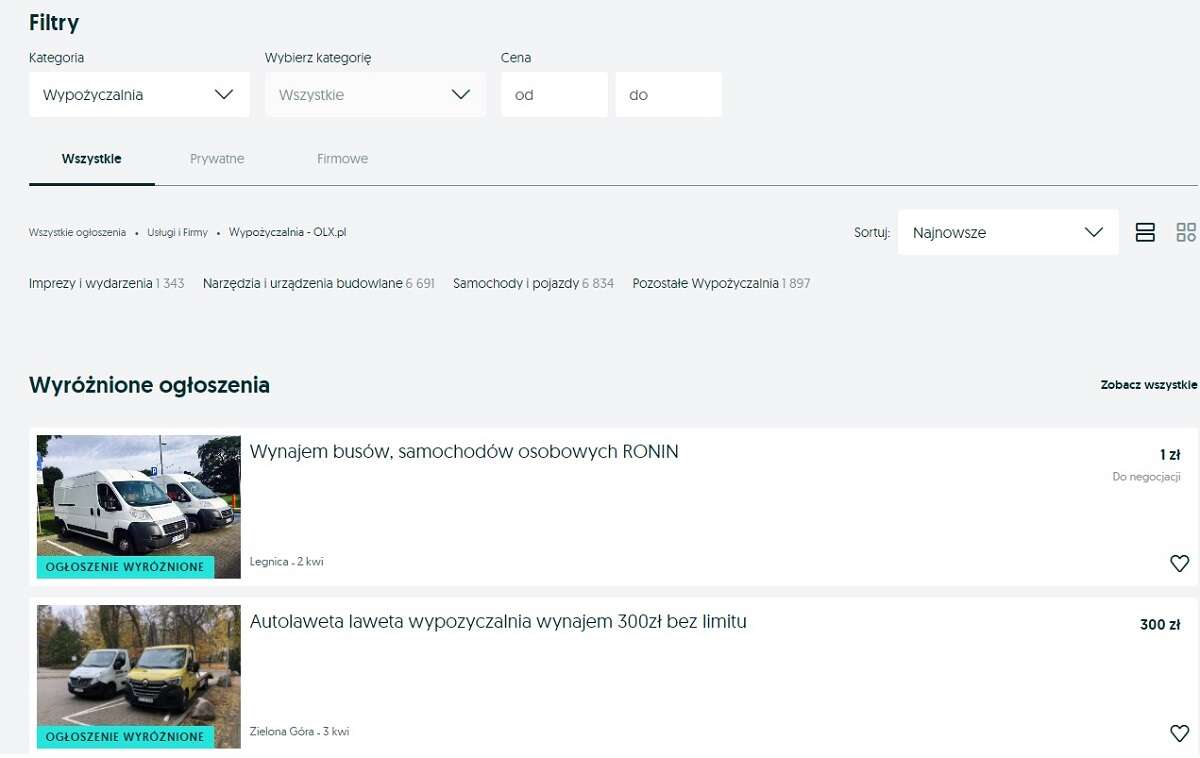Click the minimum price 'od' field
This screenshot has width=1200, height=758.
tap(554, 95)
